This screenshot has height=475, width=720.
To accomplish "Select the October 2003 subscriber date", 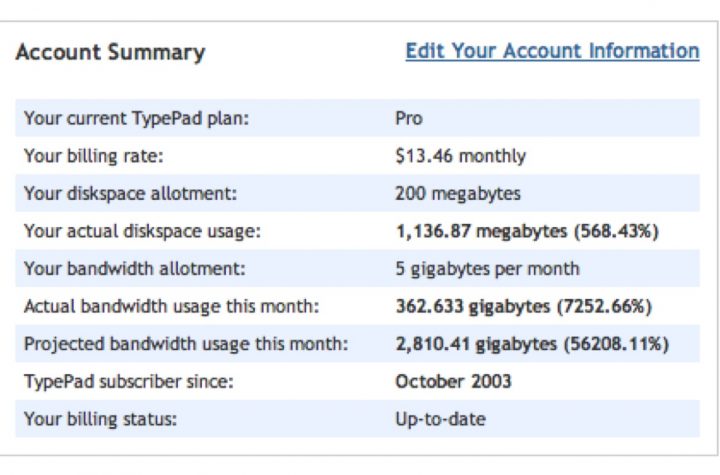I will tap(453, 382).
